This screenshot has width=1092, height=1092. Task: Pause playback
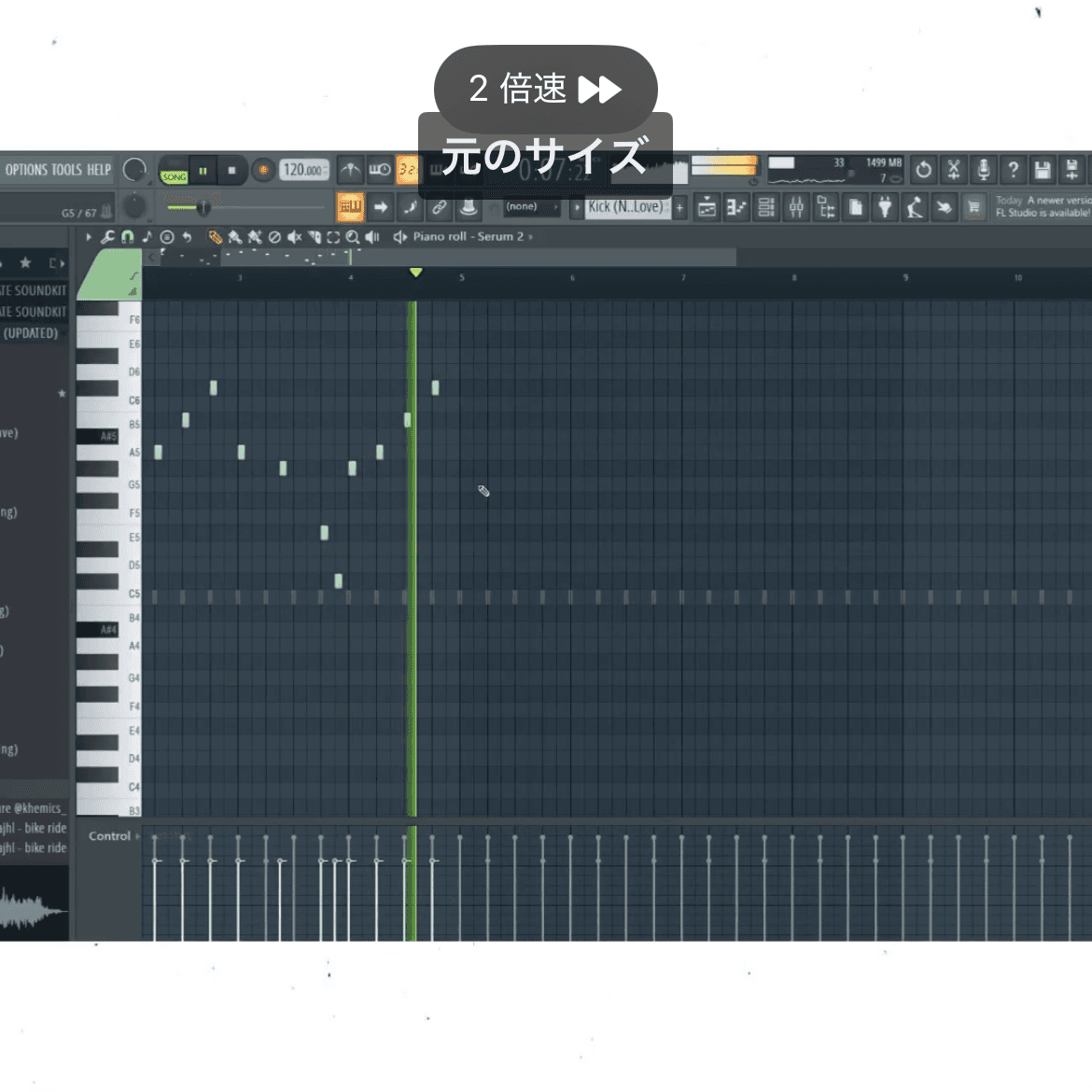(x=203, y=171)
